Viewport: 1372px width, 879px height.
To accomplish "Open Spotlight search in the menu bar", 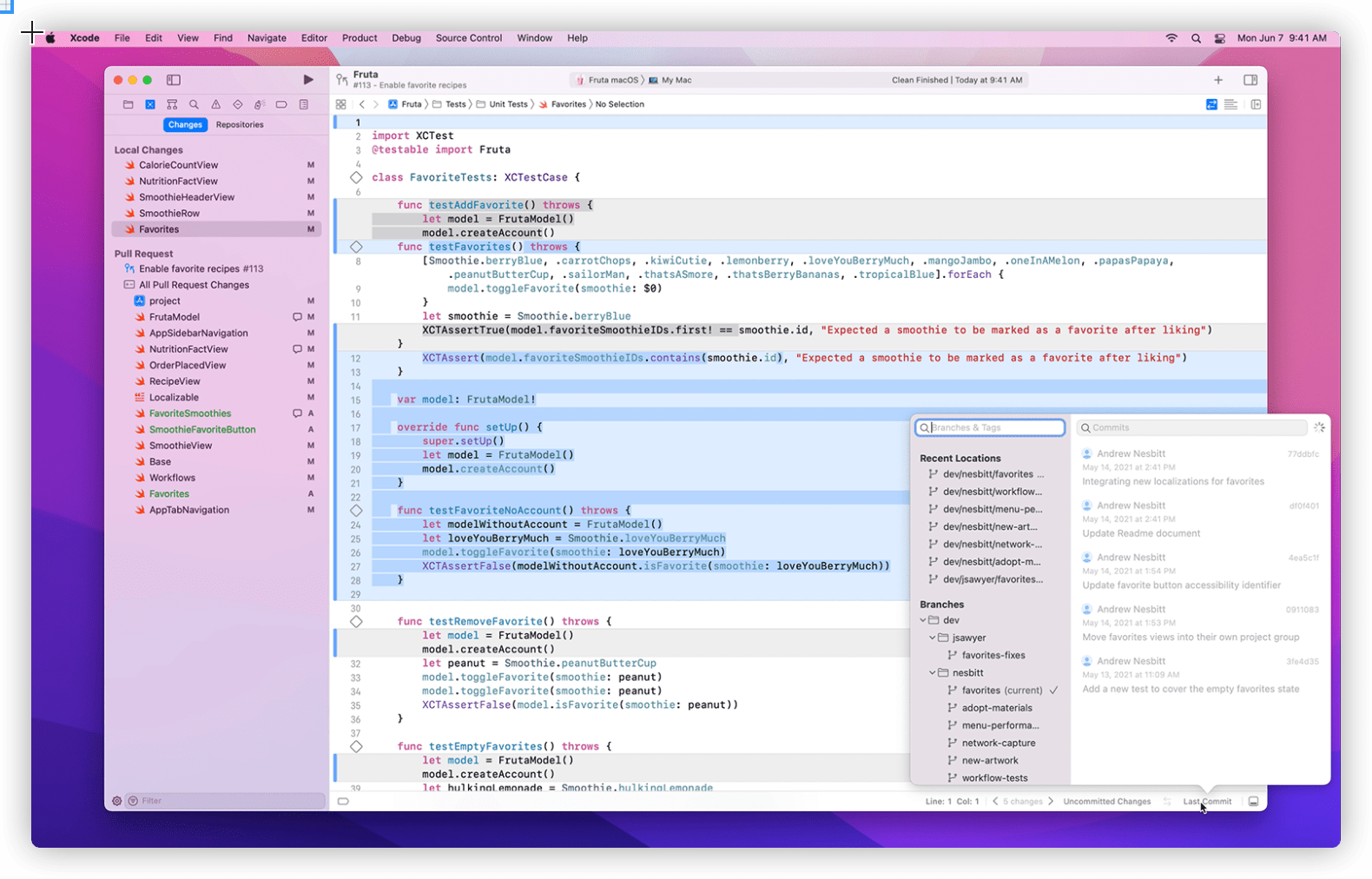I will point(1196,38).
